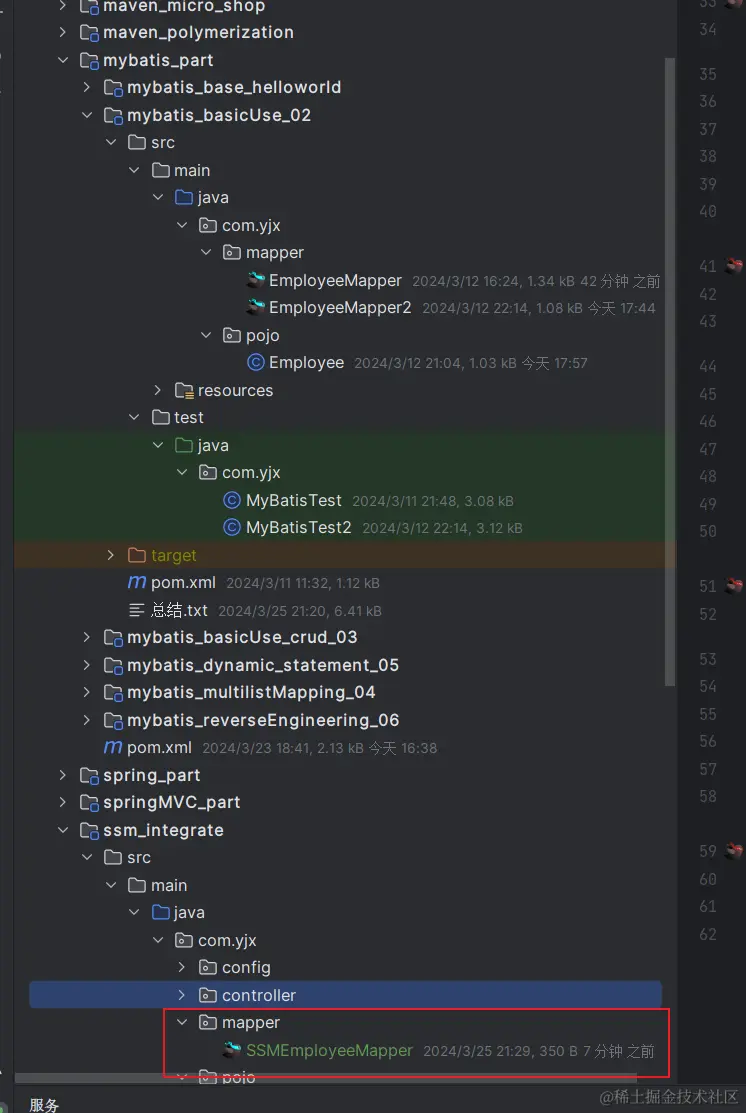
Task: Click the MyBatisTest2 class icon
Action: click(x=231, y=528)
